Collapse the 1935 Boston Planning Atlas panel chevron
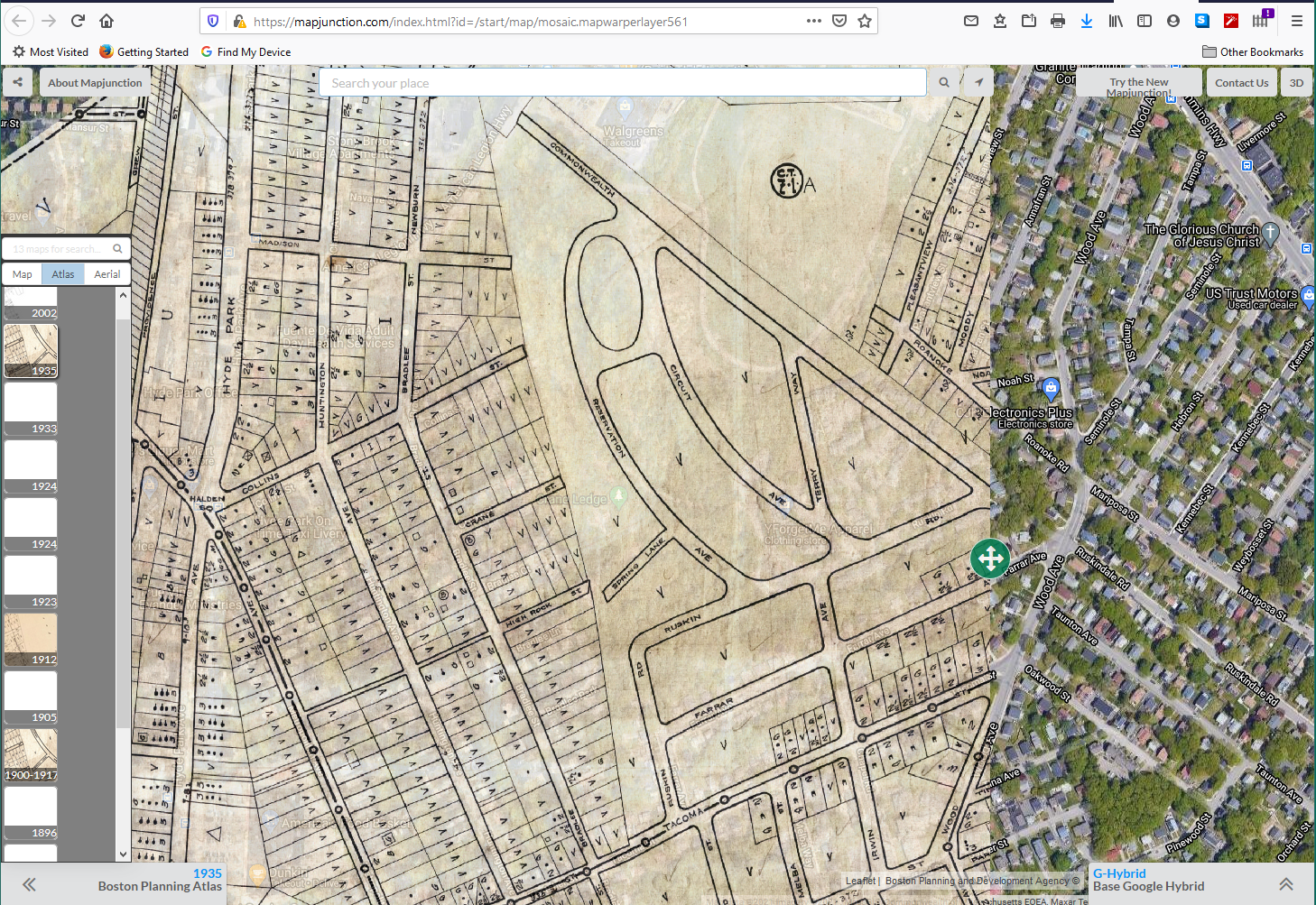Screen dimensions: 1316x905 (29, 884)
